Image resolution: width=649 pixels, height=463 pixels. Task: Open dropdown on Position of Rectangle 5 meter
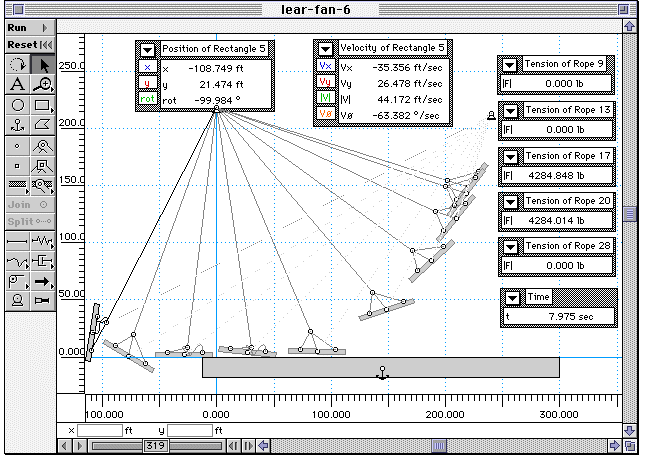coord(146,49)
